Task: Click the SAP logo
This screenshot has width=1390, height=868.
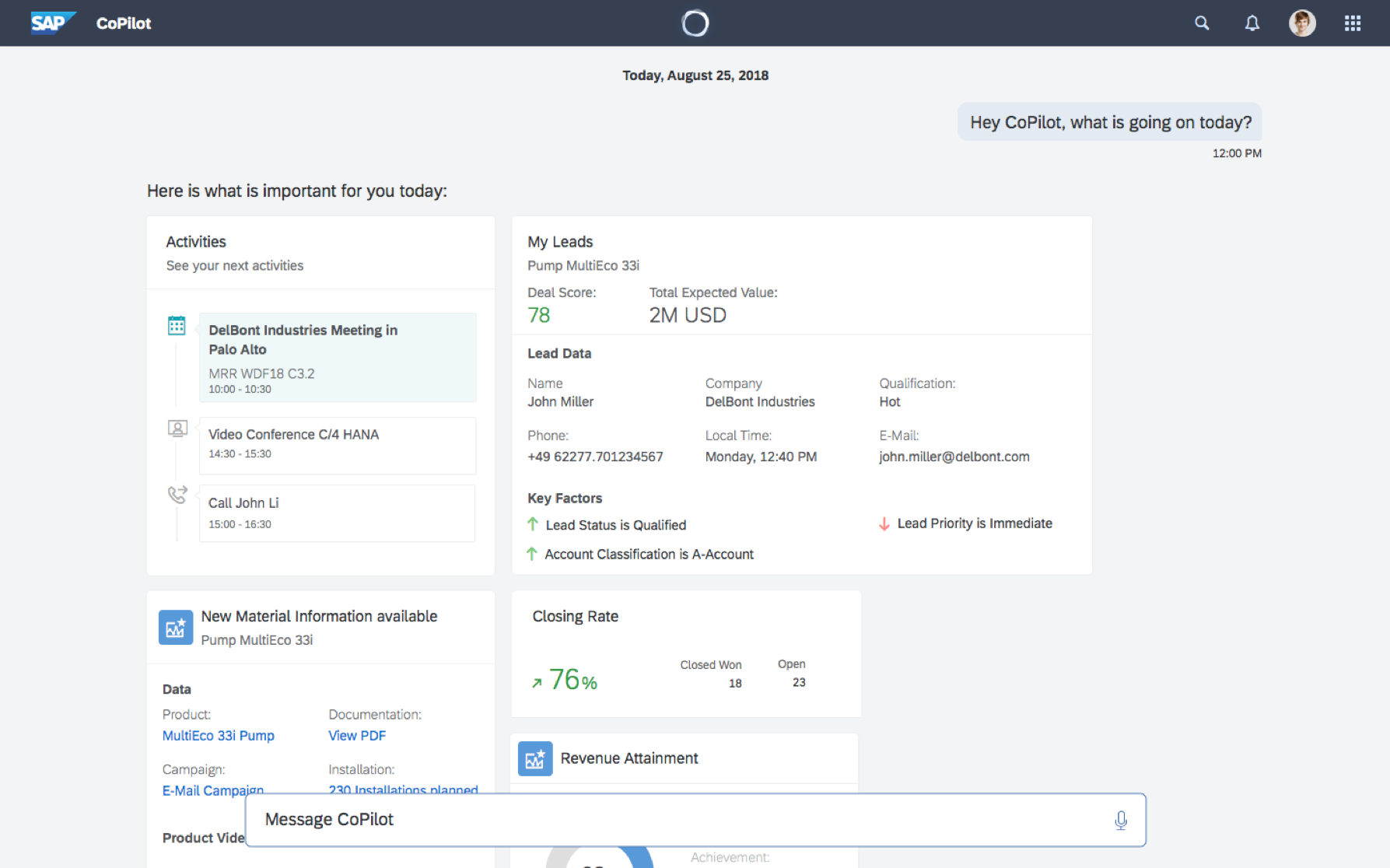Action: click(51, 23)
